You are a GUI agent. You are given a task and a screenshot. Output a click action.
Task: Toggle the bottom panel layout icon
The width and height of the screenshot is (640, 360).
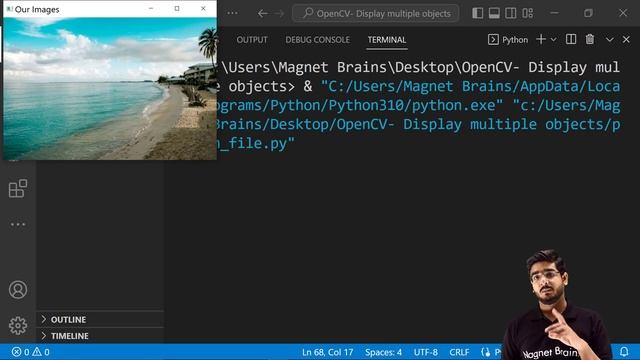(494, 13)
